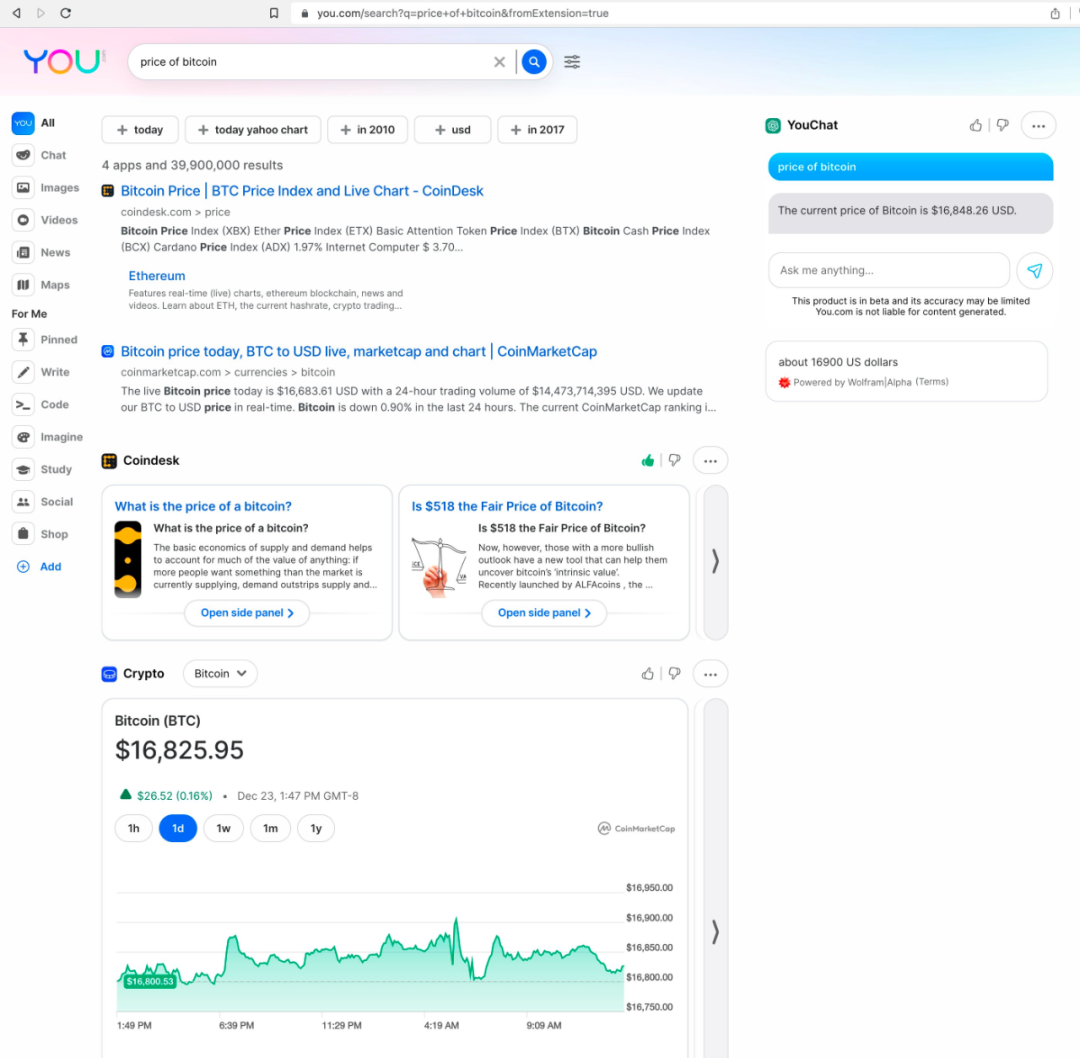Viewport: 1080px width, 1058px height.
Task: Thumbs down the Crypto app
Action: coord(674,674)
